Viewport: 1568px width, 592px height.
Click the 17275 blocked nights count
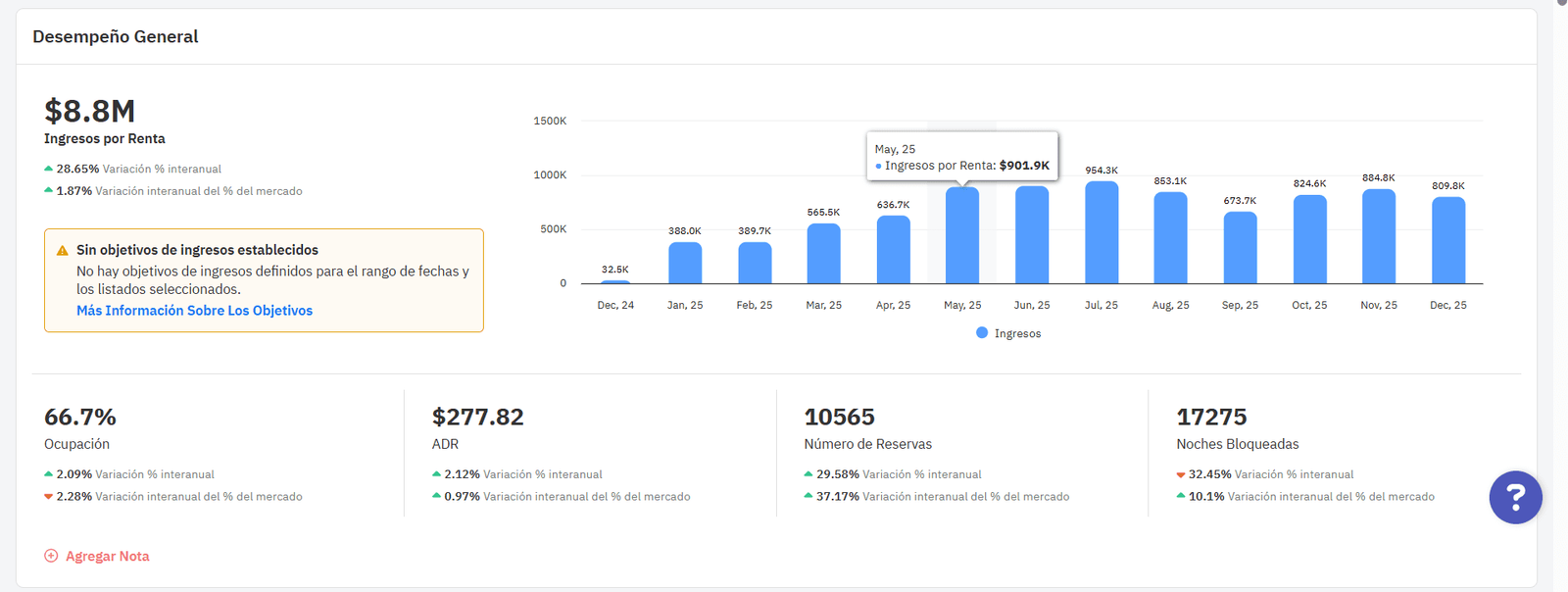coord(1212,417)
